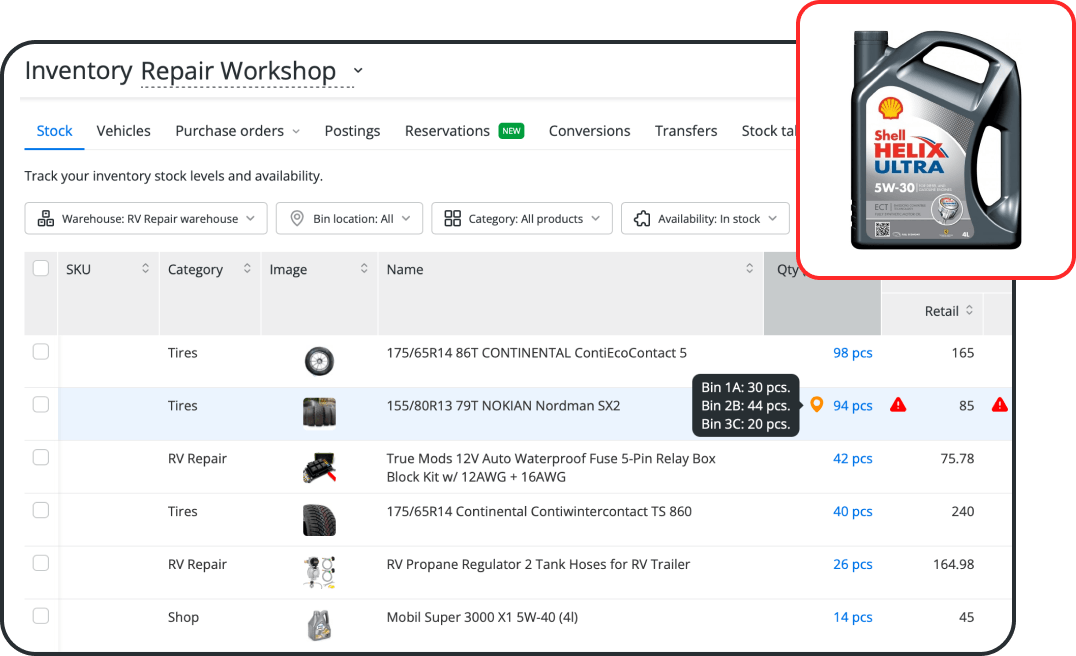Select the Mobil Super 3000 row checkbox
Viewport: 1076px width, 656px height.
[41, 616]
